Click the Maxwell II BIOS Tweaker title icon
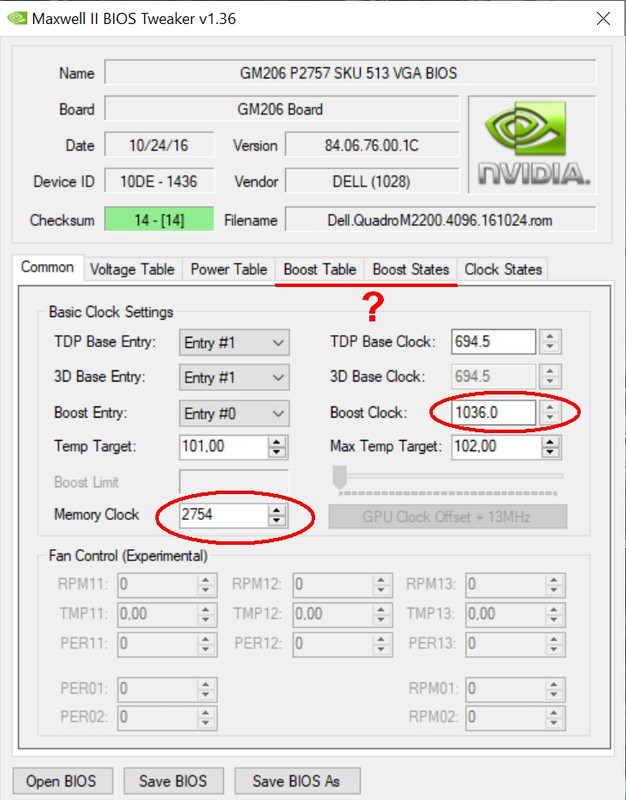The image size is (626, 800). [x=17, y=18]
